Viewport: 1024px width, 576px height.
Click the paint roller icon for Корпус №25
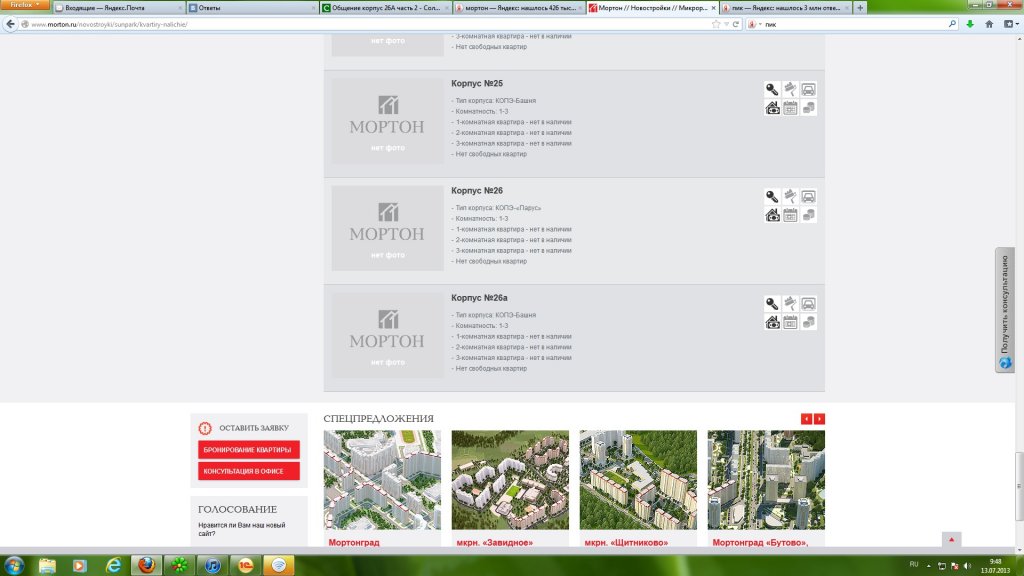click(790, 89)
